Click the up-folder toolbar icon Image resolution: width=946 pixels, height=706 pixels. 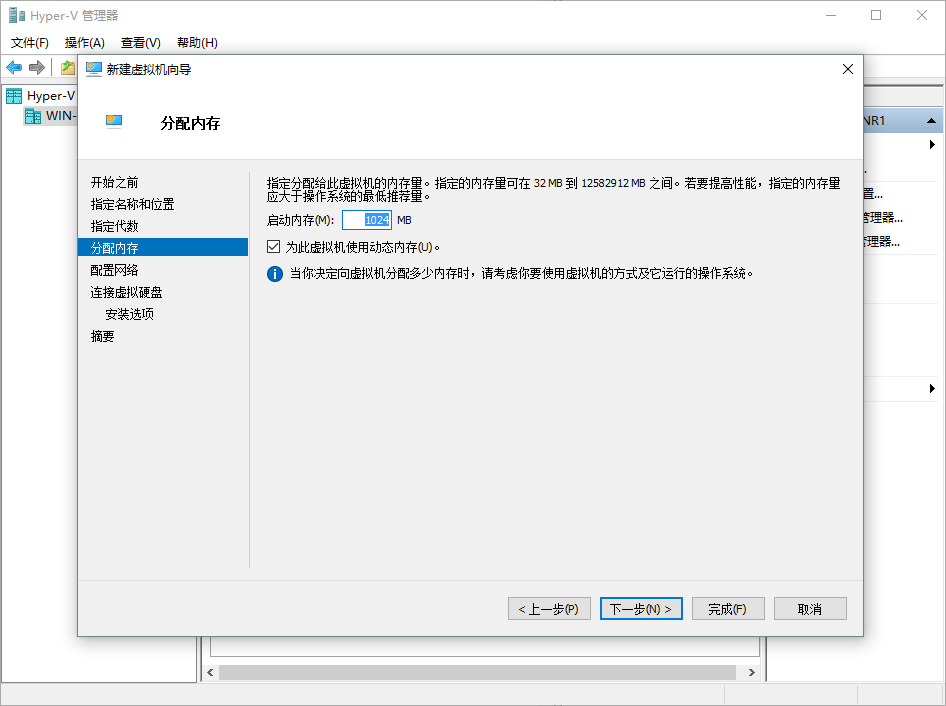pos(68,68)
